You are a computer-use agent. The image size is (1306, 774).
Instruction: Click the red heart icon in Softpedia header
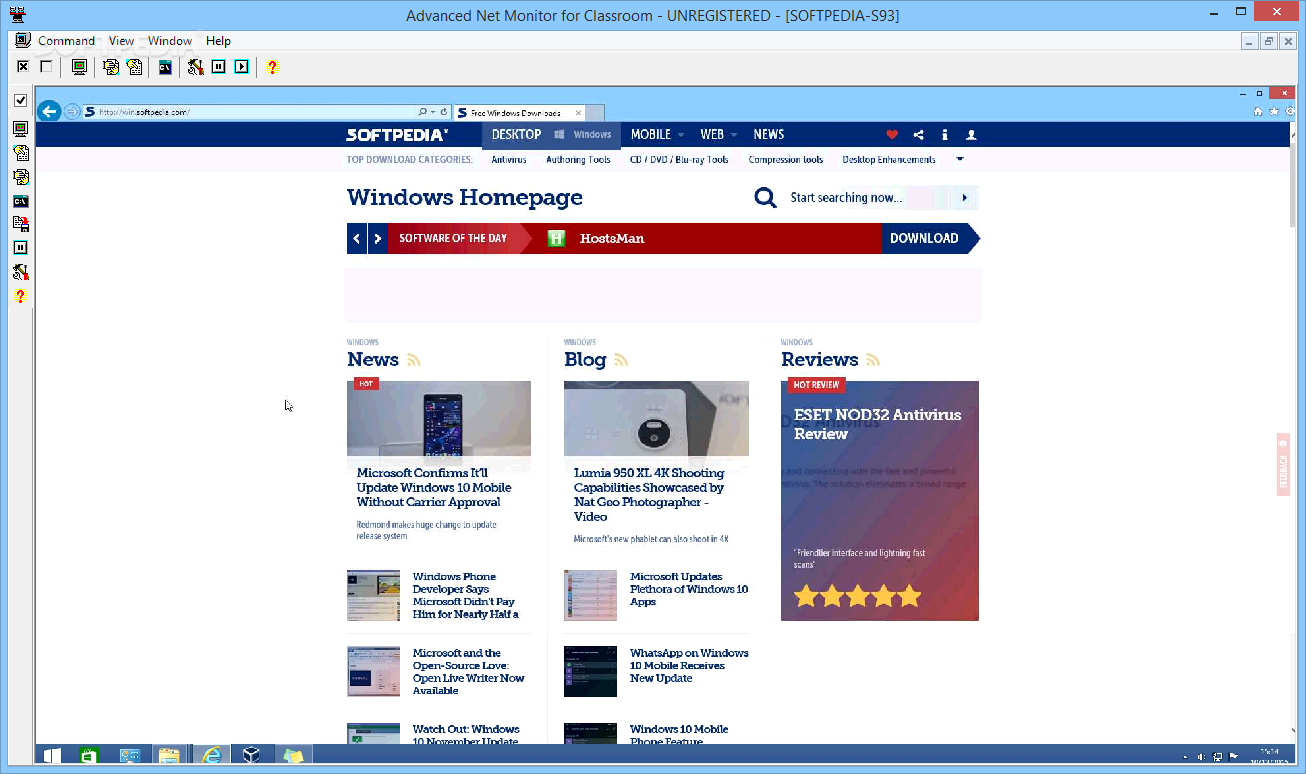coord(892,135)
